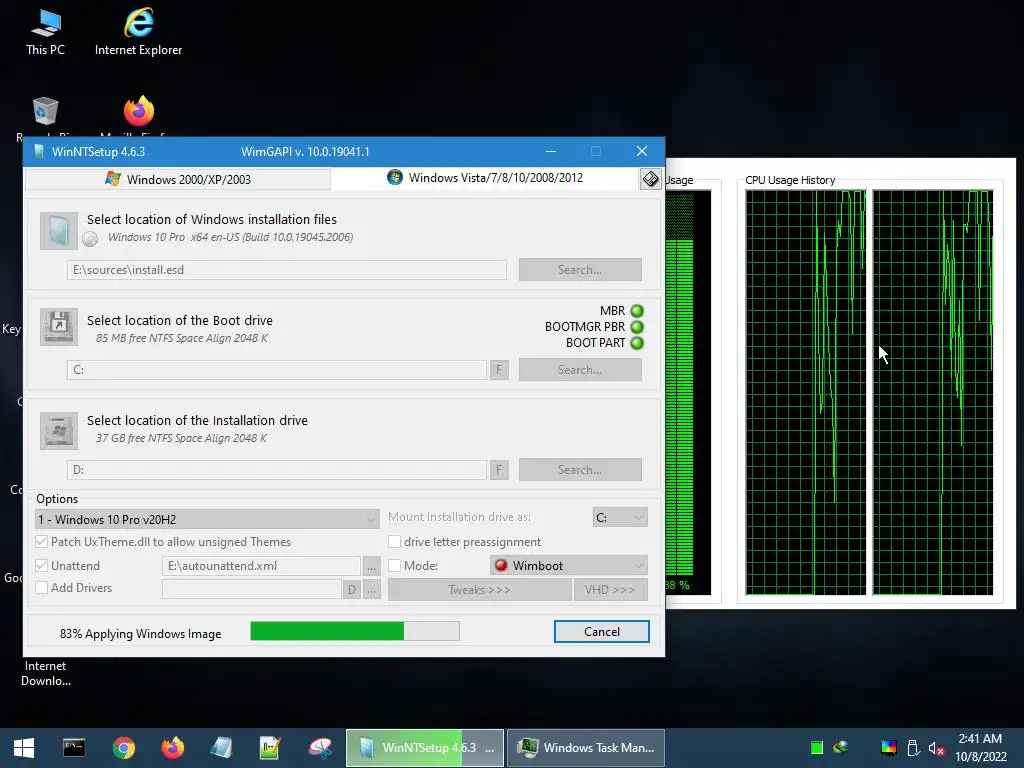1024x768 pixels.
Task: Click the muted volume tray icon
Action: coord(936,748)
